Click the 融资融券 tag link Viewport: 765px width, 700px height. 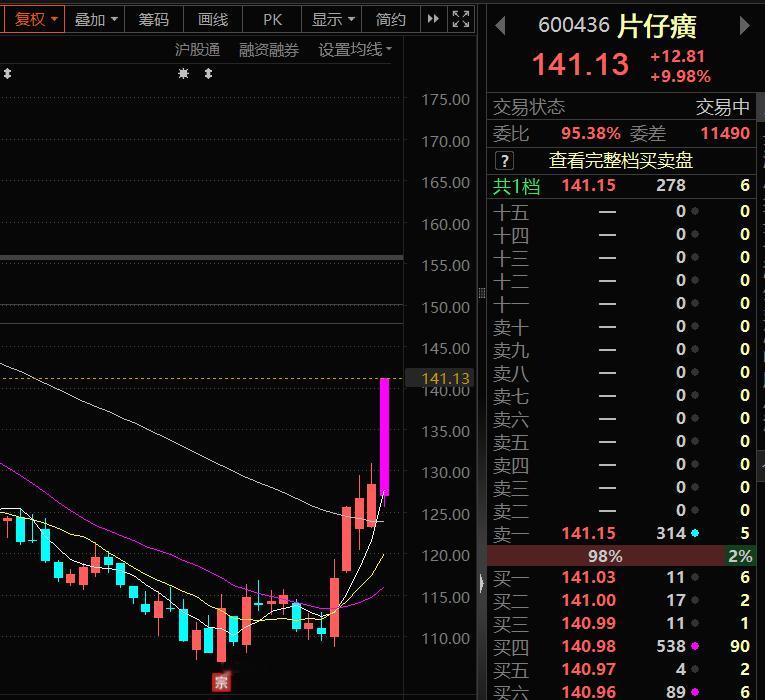(x=269, y=49)
